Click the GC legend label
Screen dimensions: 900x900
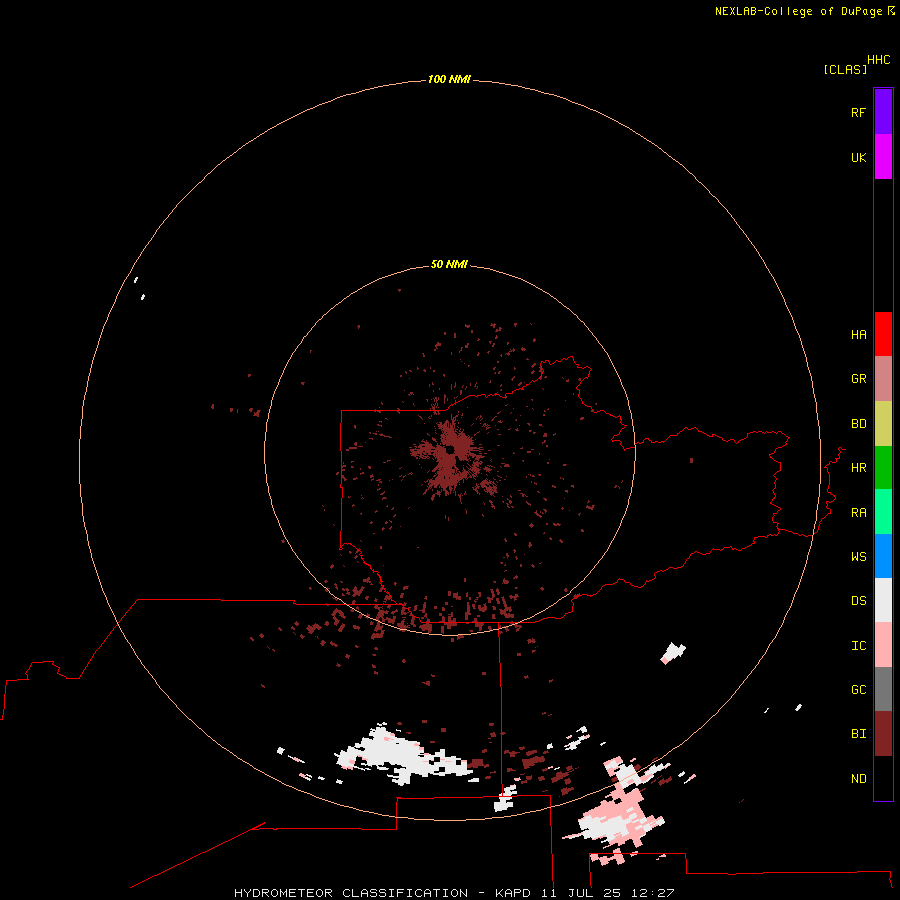858,690
